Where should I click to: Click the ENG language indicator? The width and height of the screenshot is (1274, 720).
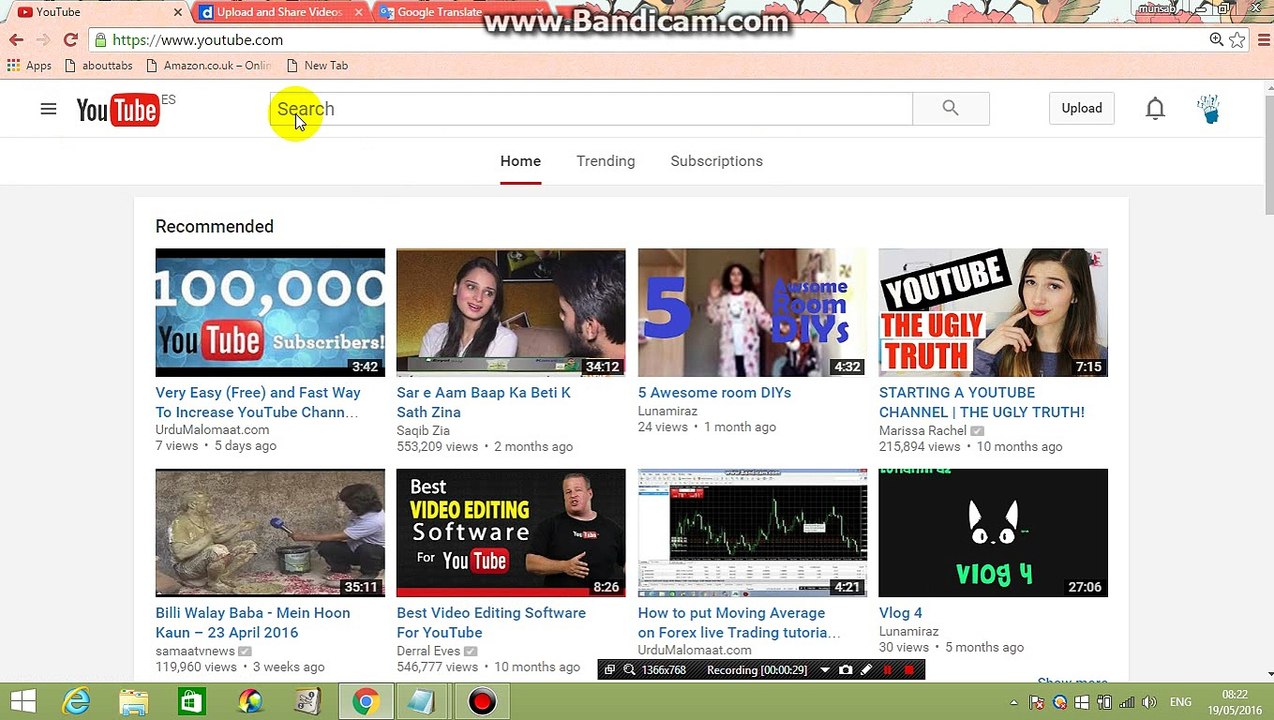pyautogui.click(x=1181, y=703)
